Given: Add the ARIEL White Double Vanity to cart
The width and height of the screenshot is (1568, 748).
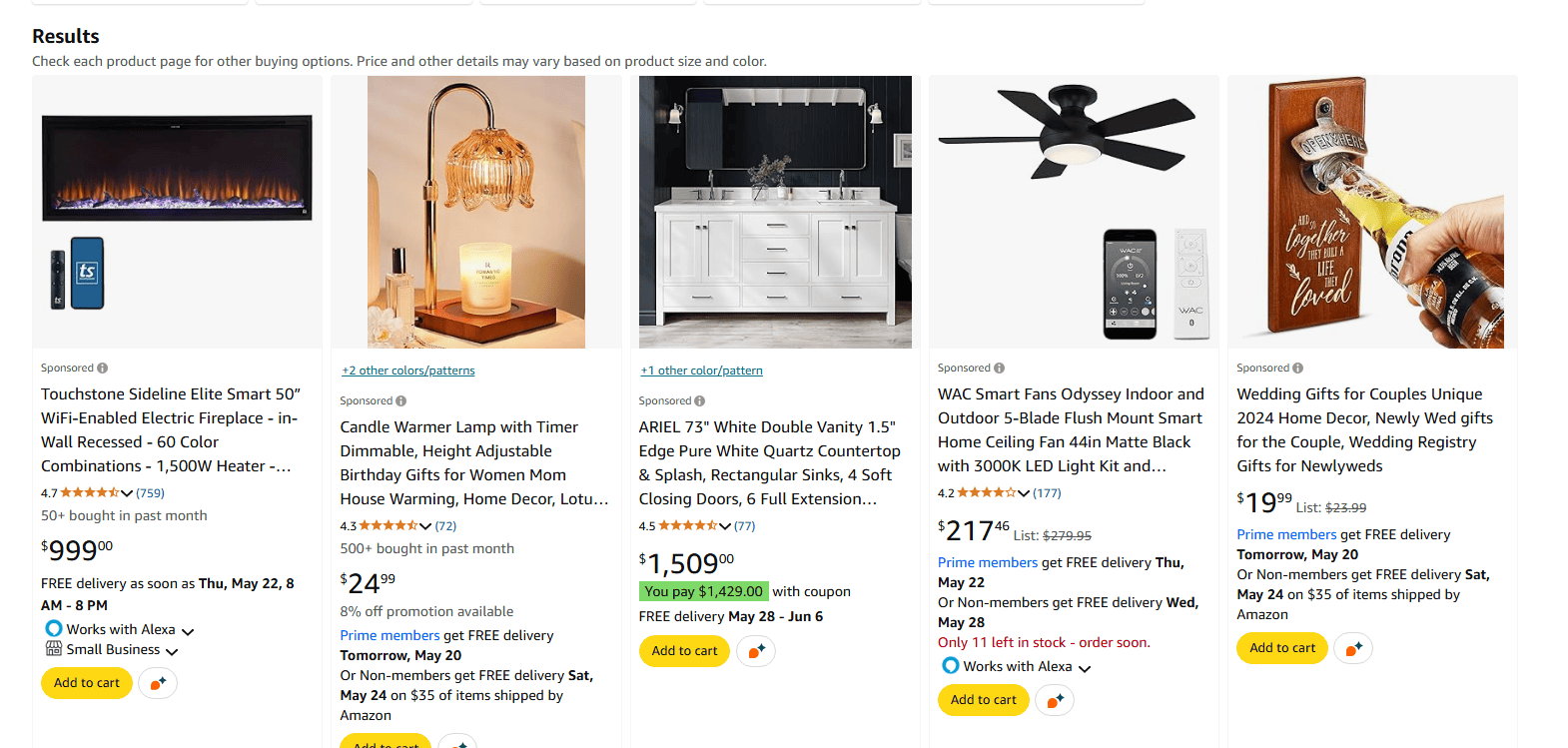Looking at the screenshot, I should pos(684,651).
